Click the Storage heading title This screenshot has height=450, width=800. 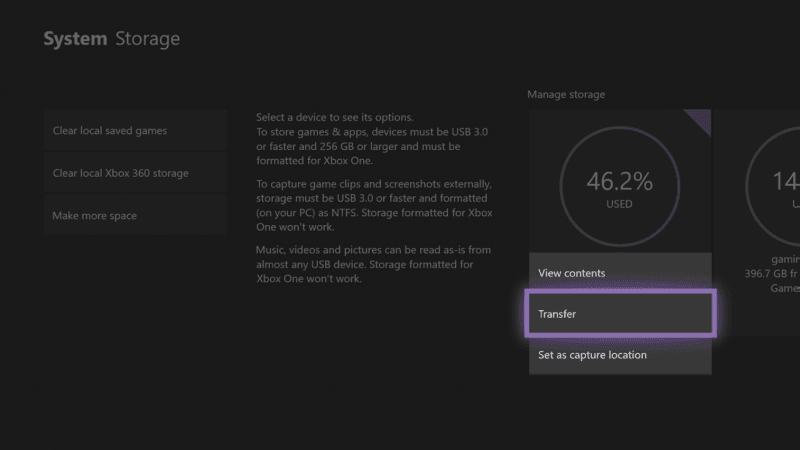[147, 39]
